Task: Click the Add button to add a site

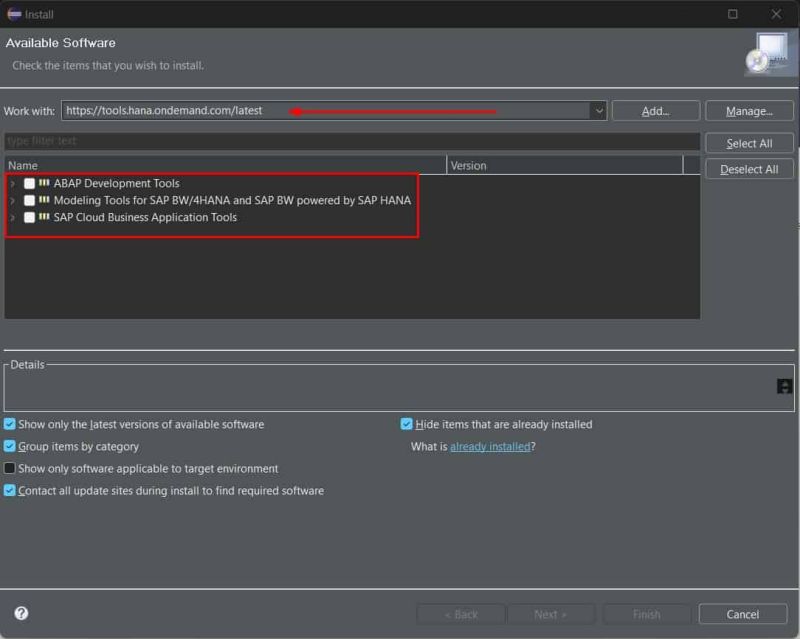Action: pyautogui.click(x=655, y=110)
